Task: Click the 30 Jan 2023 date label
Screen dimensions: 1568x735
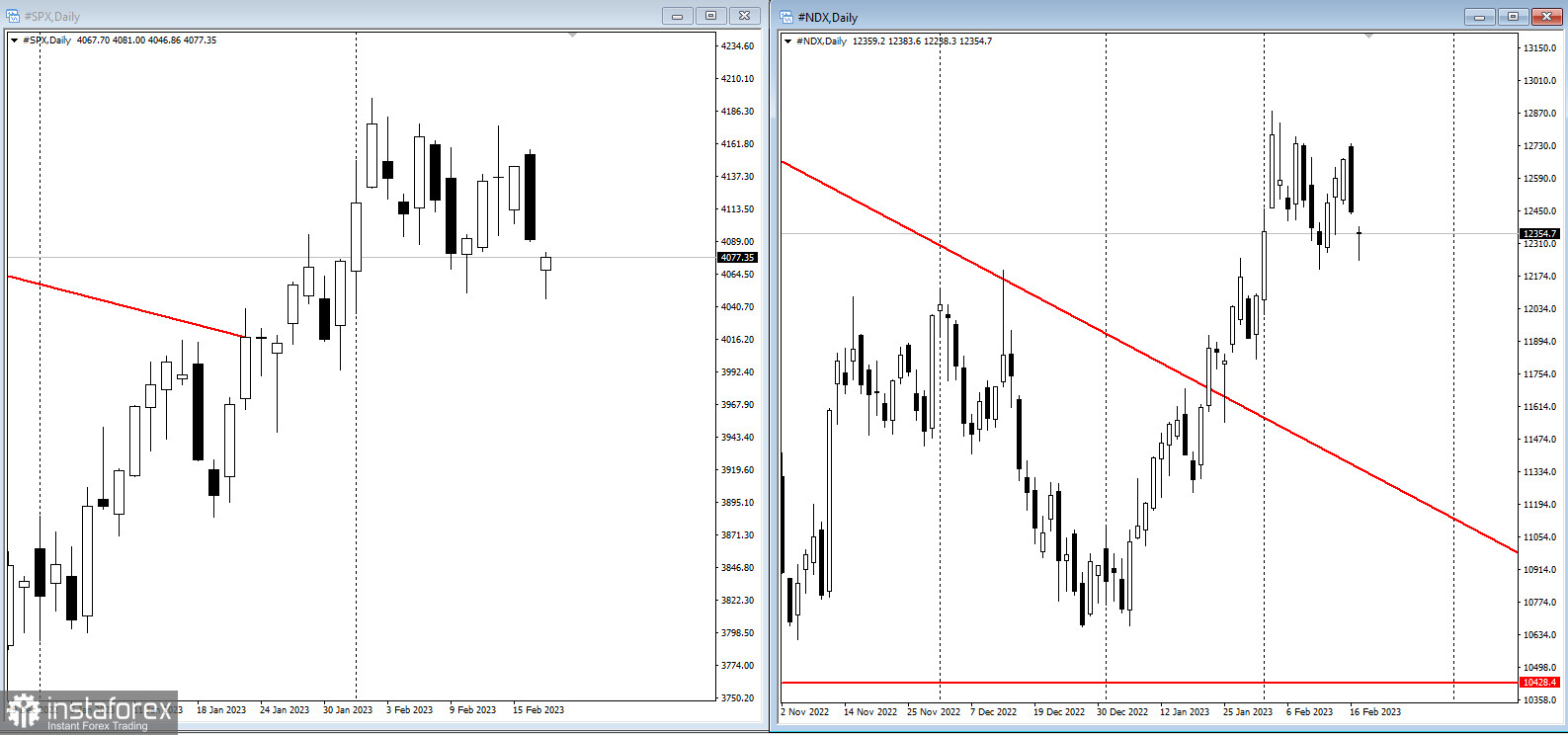Action: 348,710
